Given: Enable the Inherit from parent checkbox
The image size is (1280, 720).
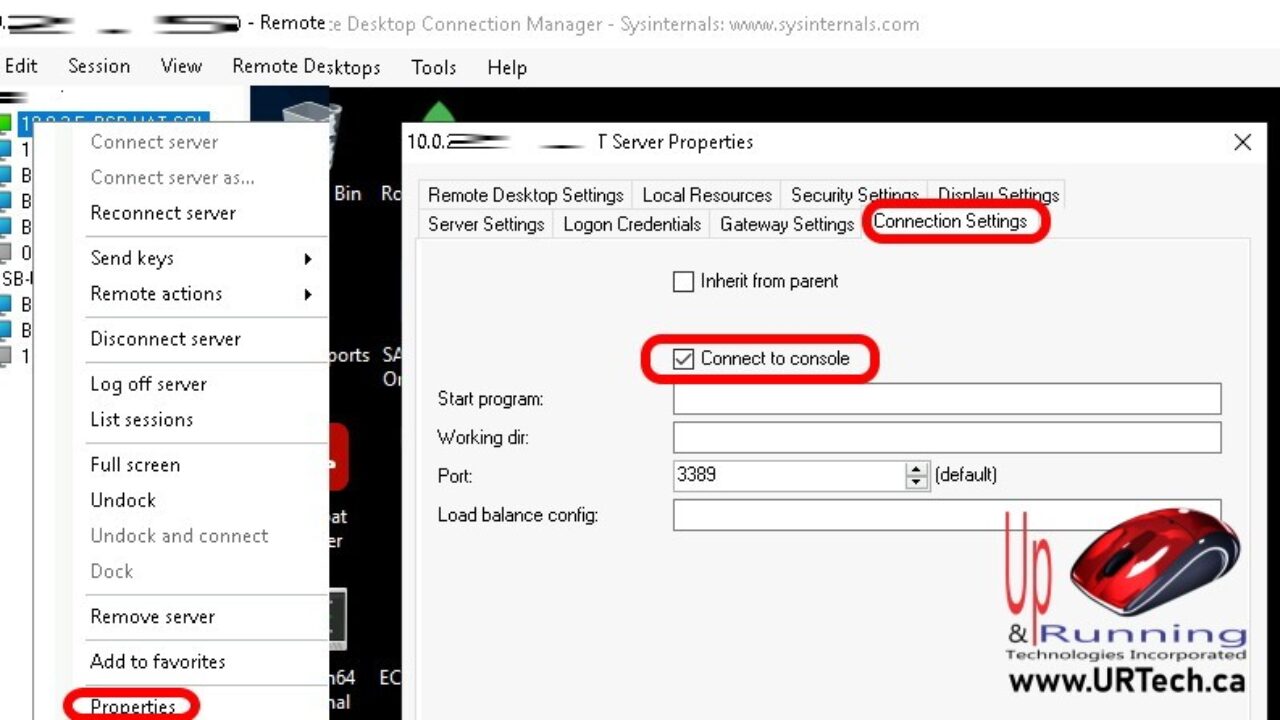Looking at the screenshot, I should [x=684, y=282].
